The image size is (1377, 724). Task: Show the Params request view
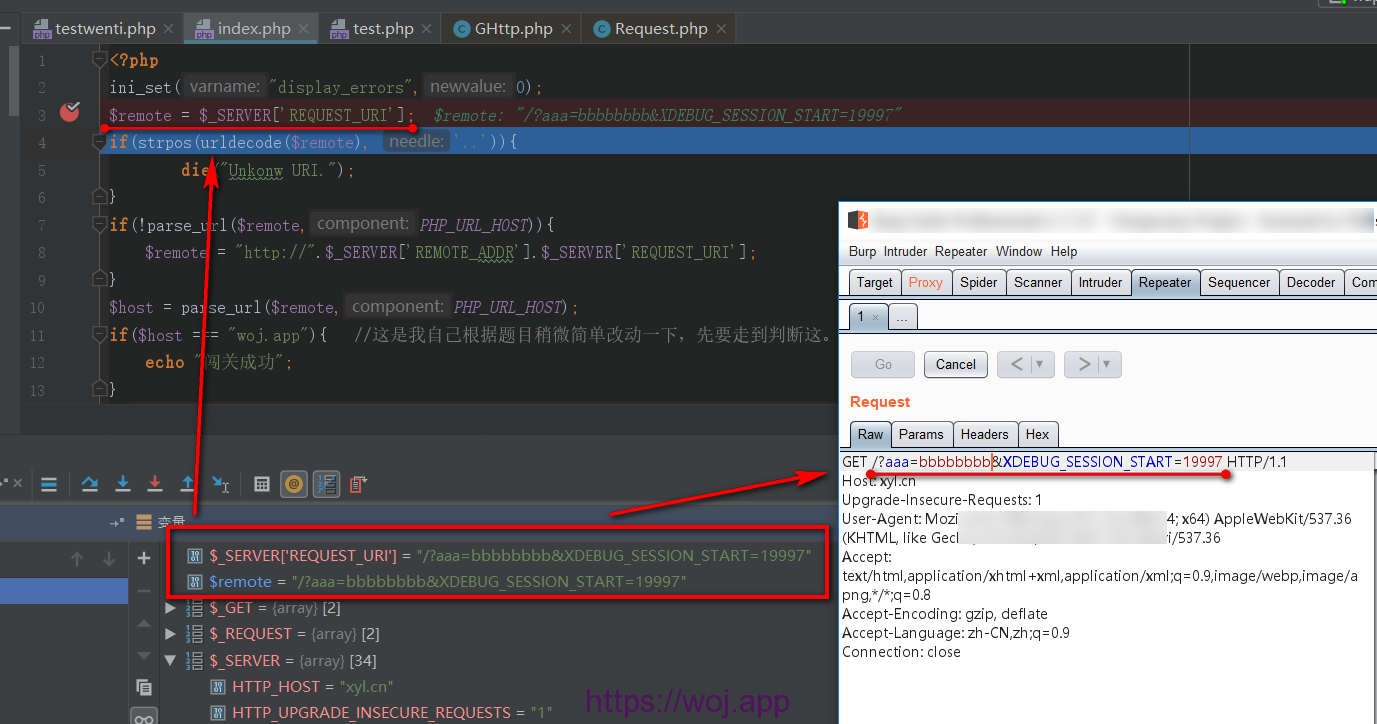[921, 434]
